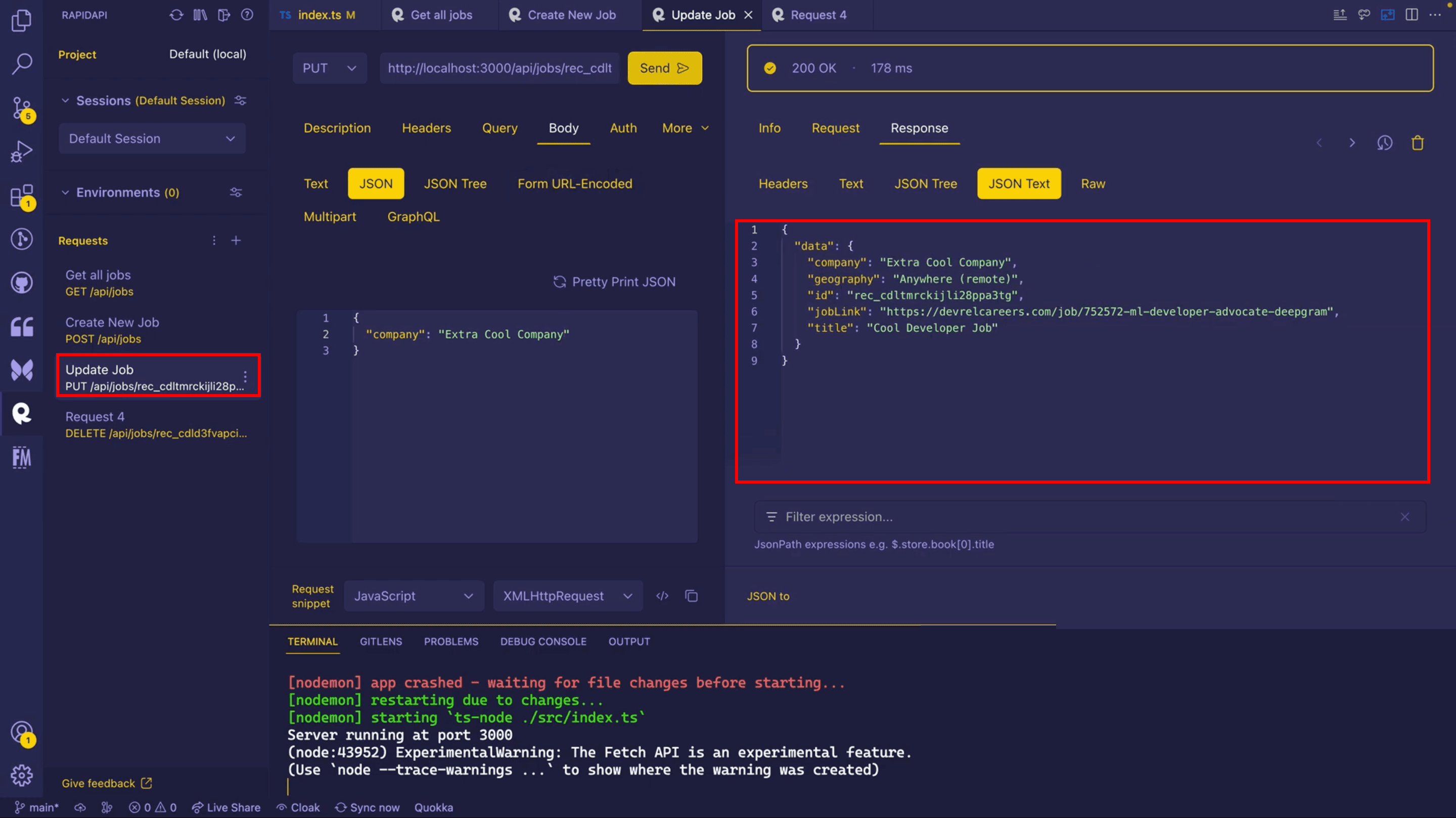Open the Run and Debug view
The image size is (1456, 818).
tap(21, 152)
